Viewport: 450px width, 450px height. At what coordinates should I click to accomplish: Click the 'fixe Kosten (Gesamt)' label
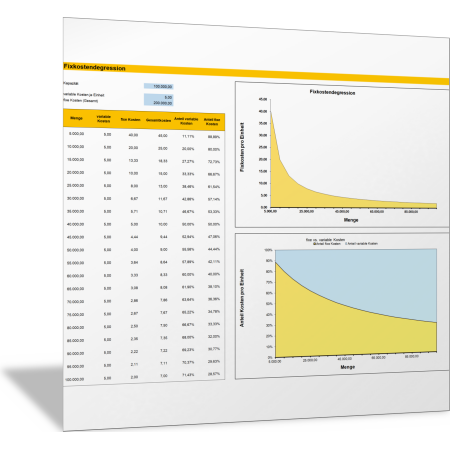click(x=81, y=100)
